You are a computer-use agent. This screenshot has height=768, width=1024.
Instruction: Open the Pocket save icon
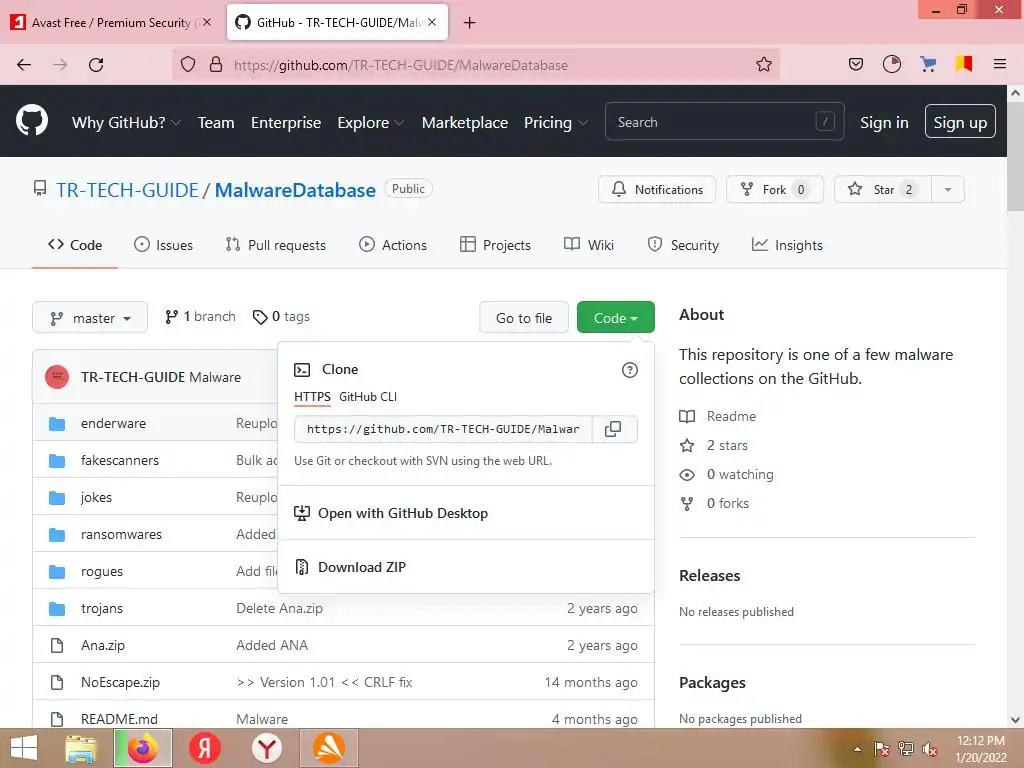coord(856,64)
